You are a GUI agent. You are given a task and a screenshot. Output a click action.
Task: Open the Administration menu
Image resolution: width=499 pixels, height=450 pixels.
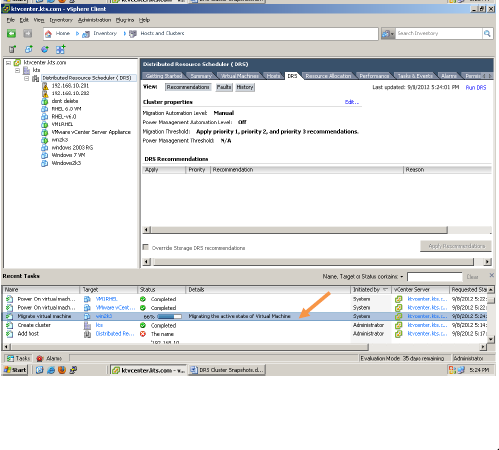pos(94,20)
